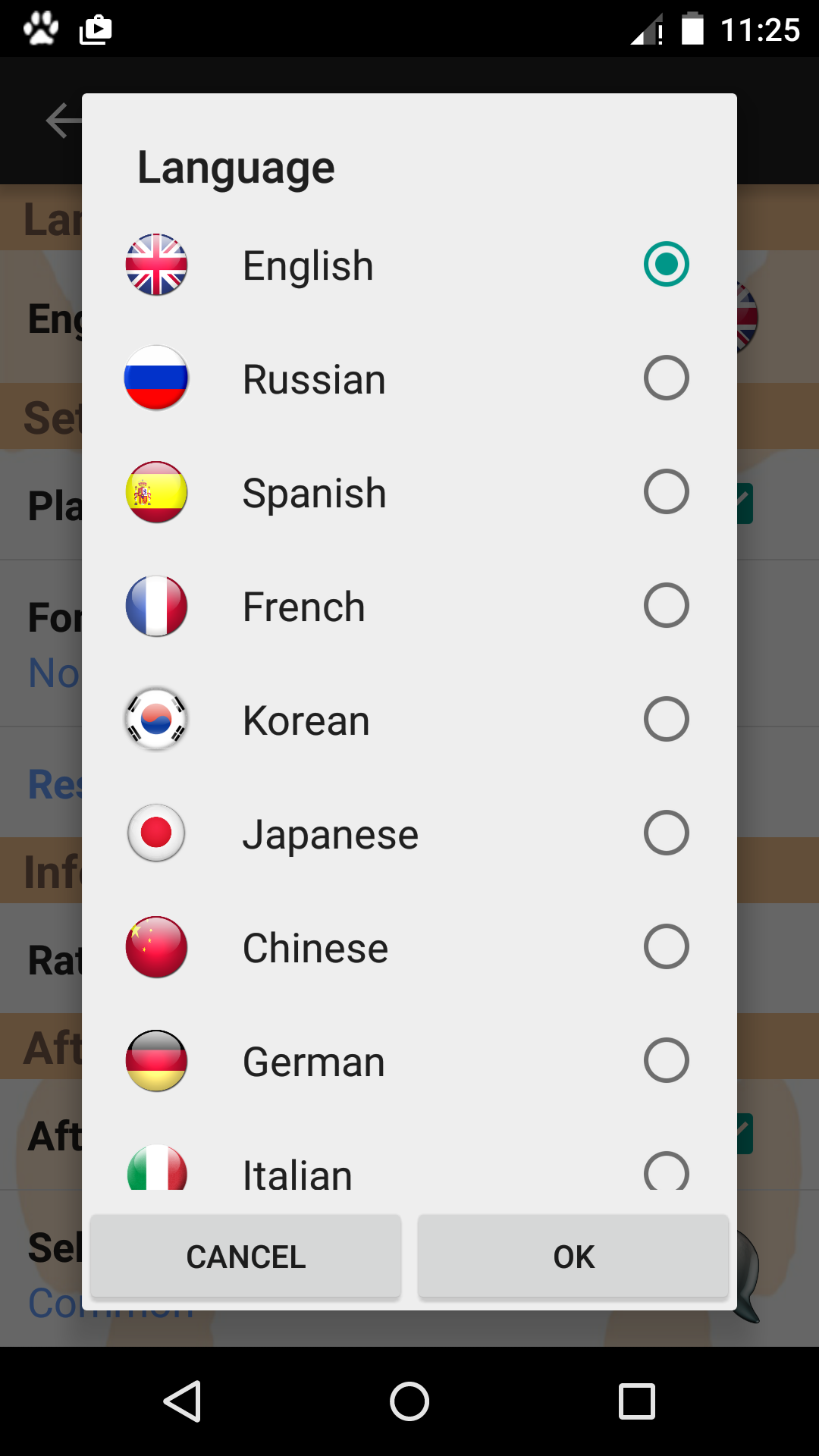Click the United Kingdom flag icon

(156, 265)
